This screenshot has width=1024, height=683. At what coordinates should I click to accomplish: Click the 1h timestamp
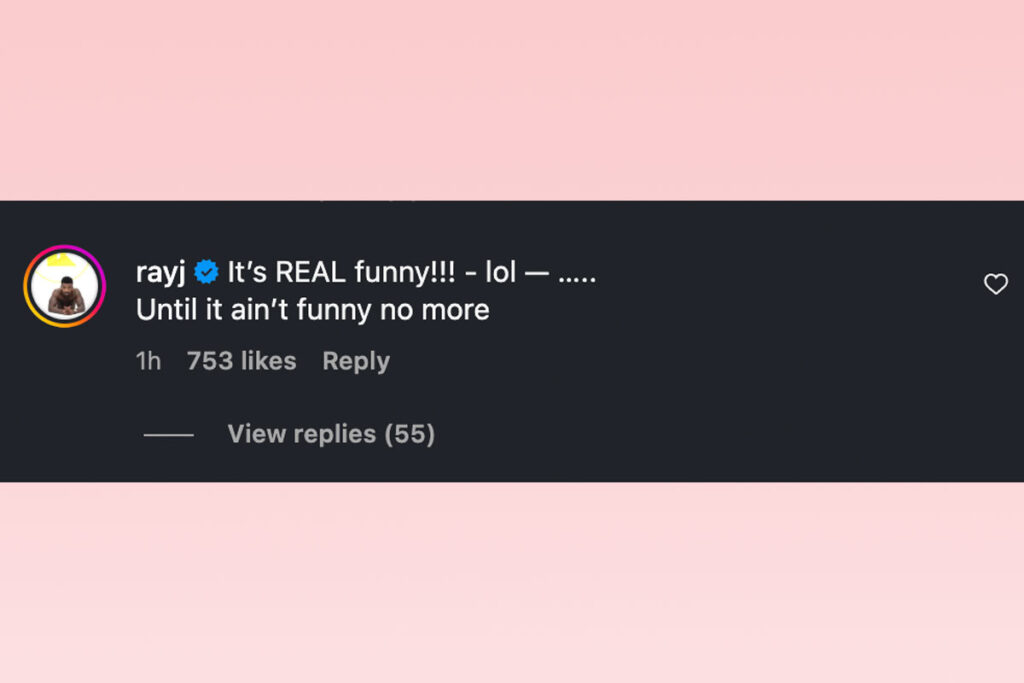(148, 361)
